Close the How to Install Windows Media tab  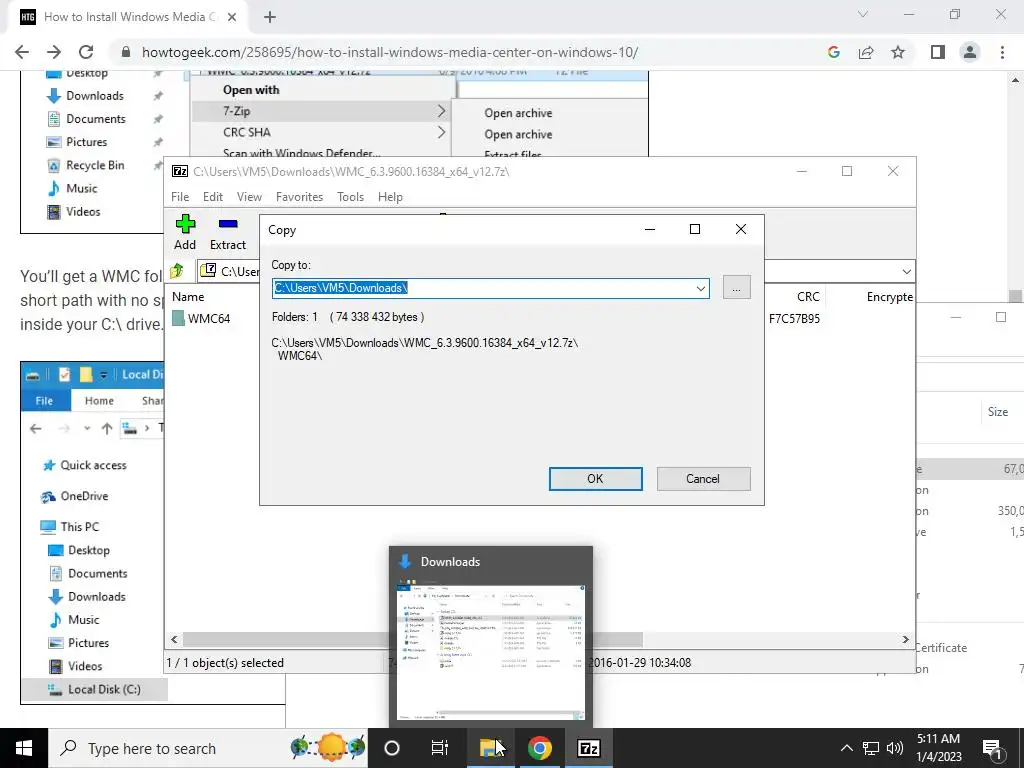click(231, 17)
